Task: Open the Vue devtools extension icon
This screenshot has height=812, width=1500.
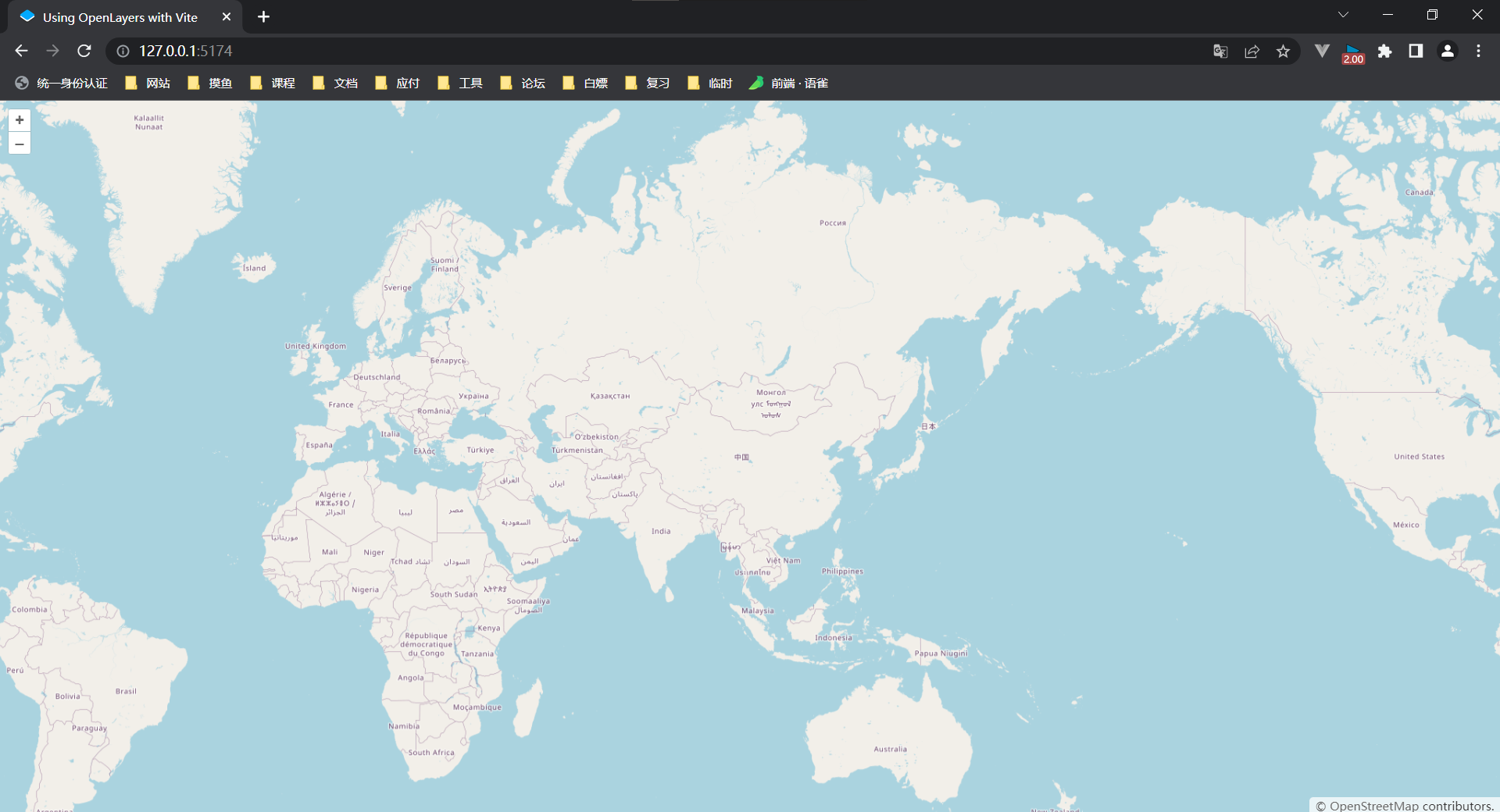Action: click(1322, 51)
